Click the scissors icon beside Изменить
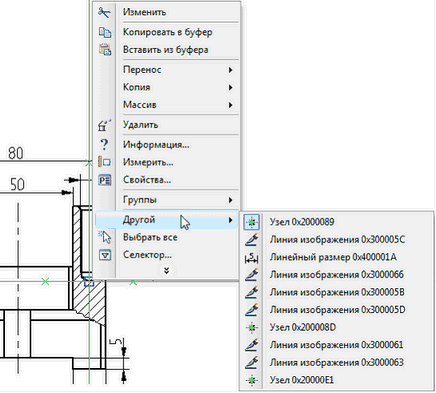This screenshot has height=393, width=436. point(104,12)
